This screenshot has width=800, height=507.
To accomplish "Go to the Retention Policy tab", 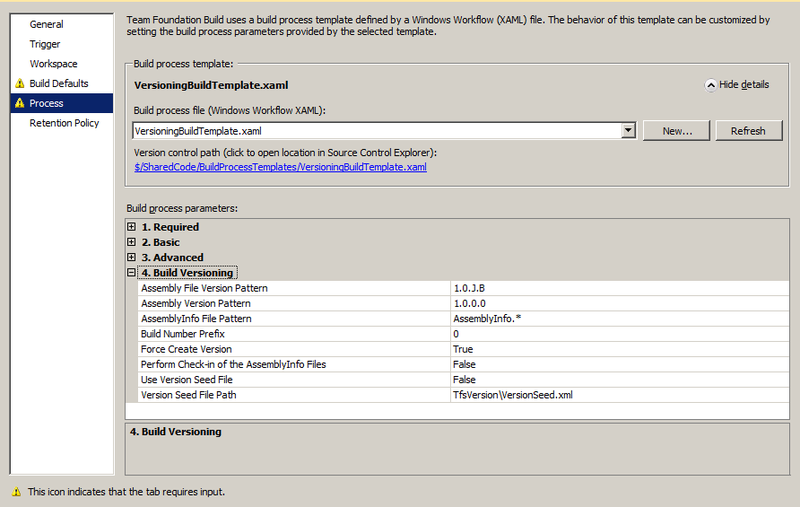I will tap(64, 123).
